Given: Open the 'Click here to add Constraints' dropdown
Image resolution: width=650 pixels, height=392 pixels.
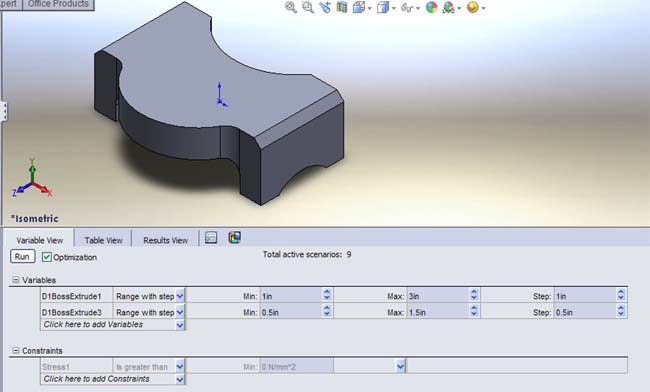Looking at the screenshot, I should tap(180, 379).
